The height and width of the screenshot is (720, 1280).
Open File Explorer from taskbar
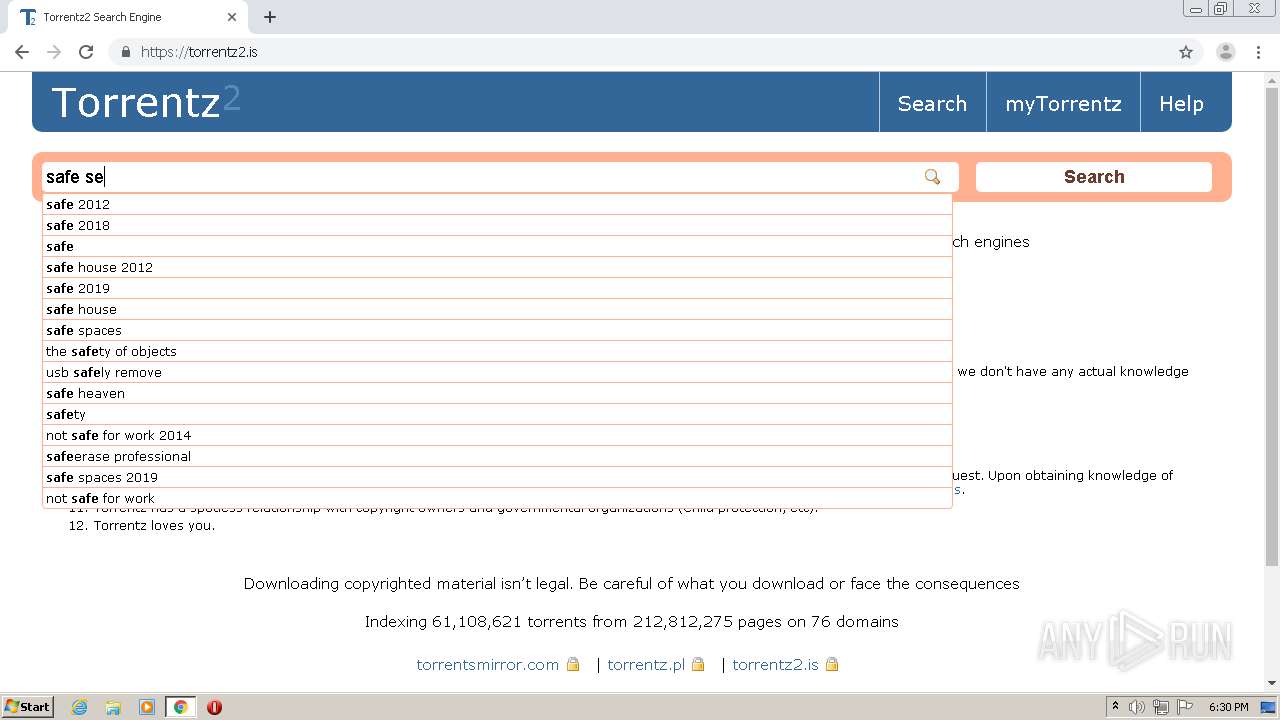113,707
